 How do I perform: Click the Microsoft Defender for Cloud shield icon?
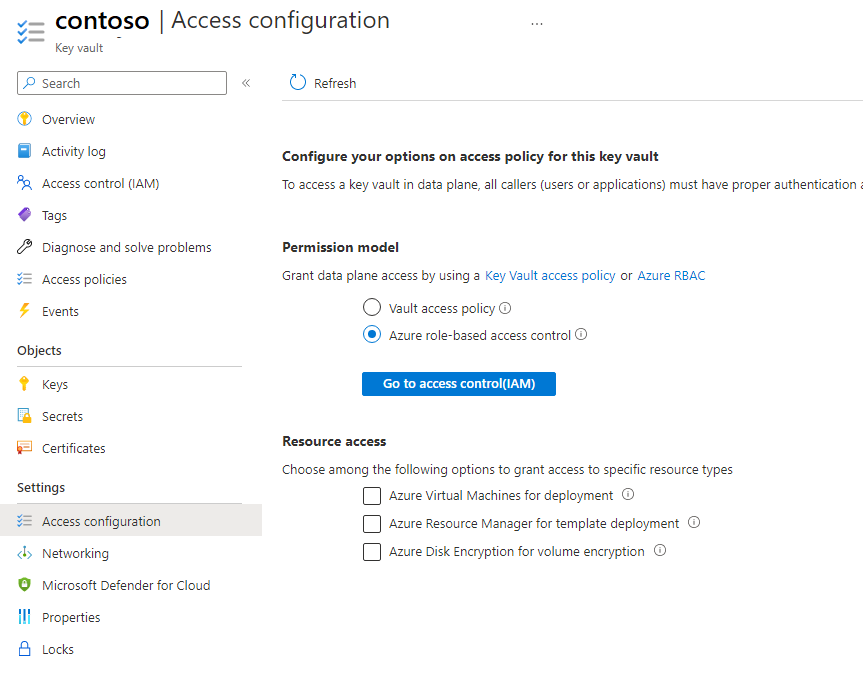pos(25,585)
